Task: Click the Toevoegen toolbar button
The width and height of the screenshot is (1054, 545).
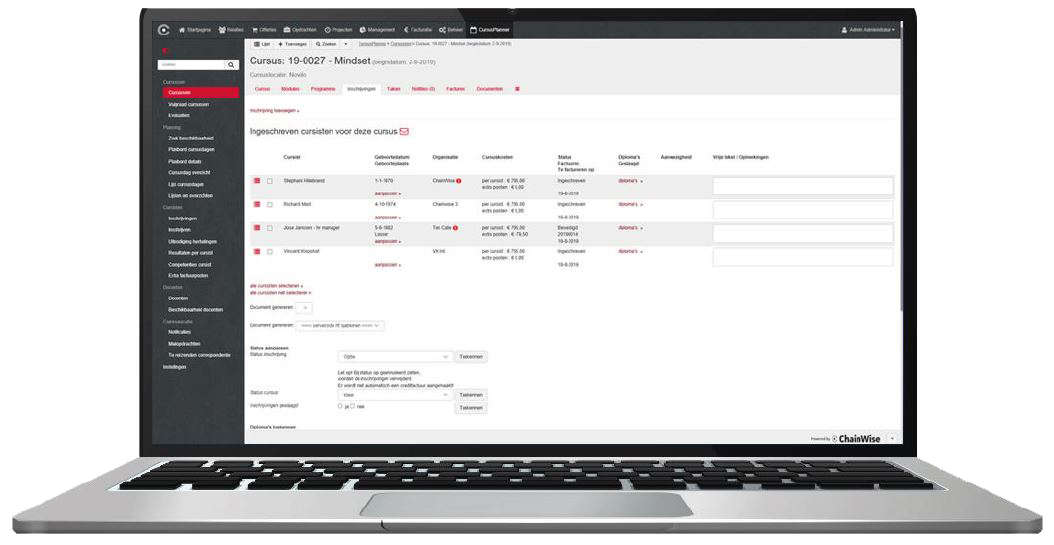Action: [x=292, y=44]
